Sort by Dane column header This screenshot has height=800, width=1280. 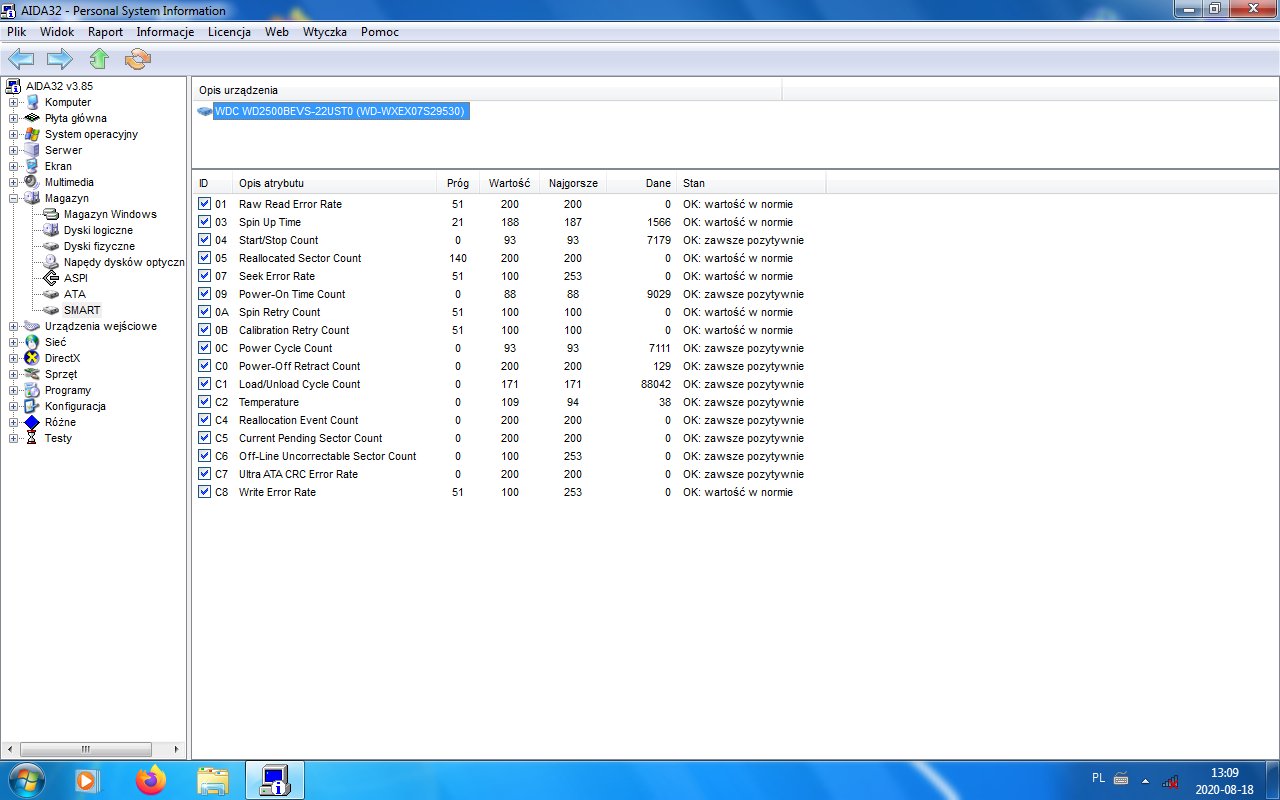click(x=642, y=183)
